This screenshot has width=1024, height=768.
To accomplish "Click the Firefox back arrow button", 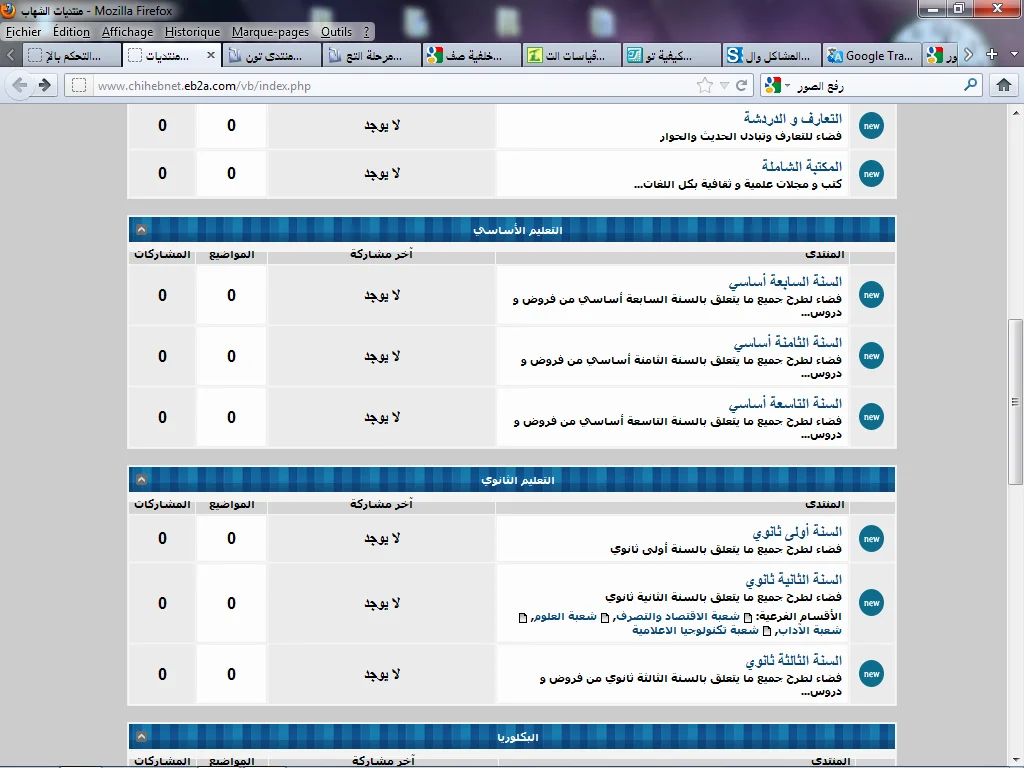I will (x=20, y=86).
